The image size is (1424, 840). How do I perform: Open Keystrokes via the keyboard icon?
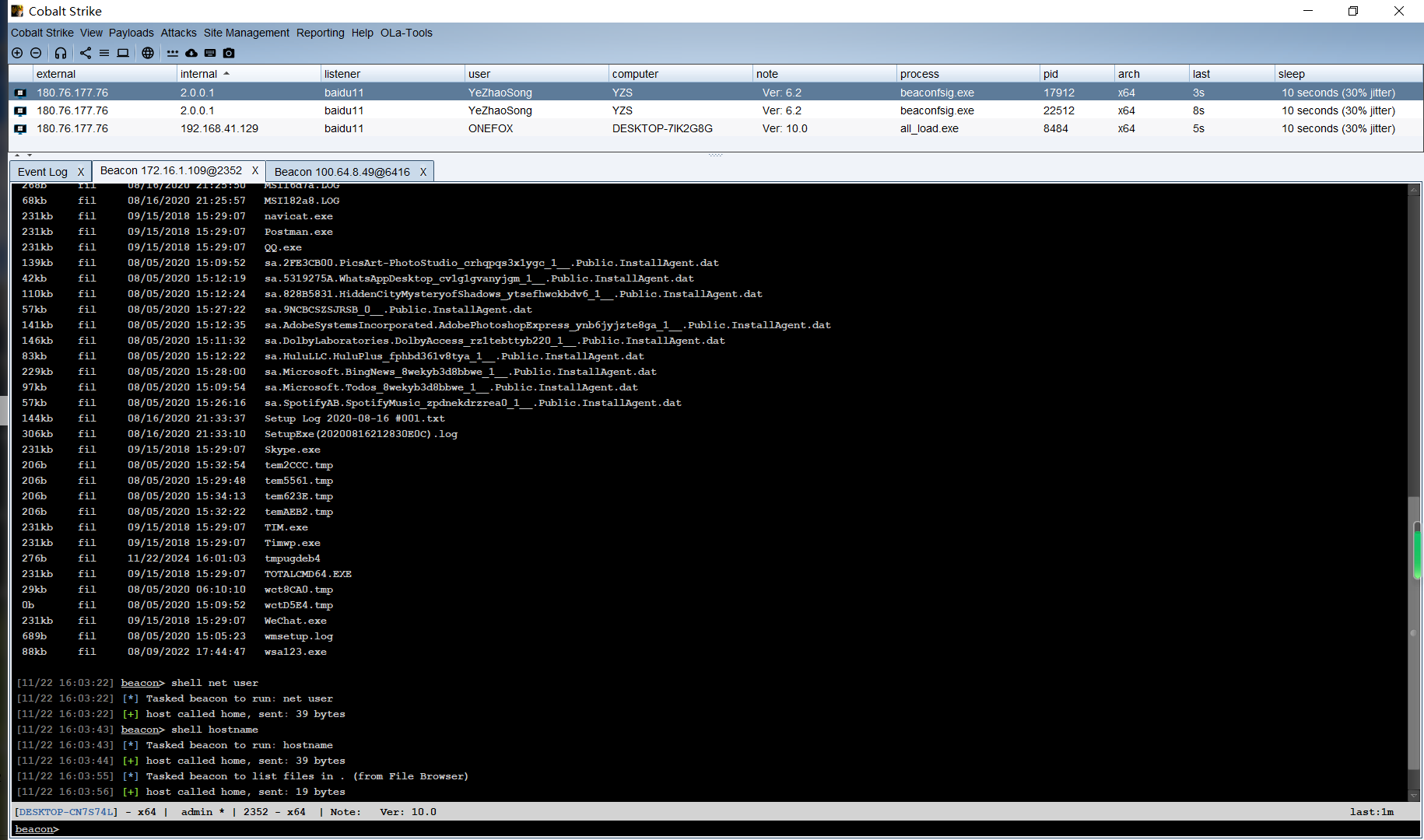[210, 53]
